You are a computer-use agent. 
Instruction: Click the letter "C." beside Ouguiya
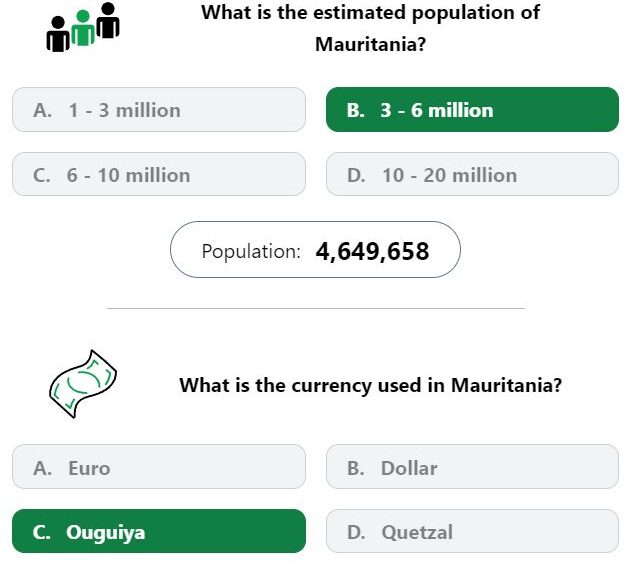(42, 532)
